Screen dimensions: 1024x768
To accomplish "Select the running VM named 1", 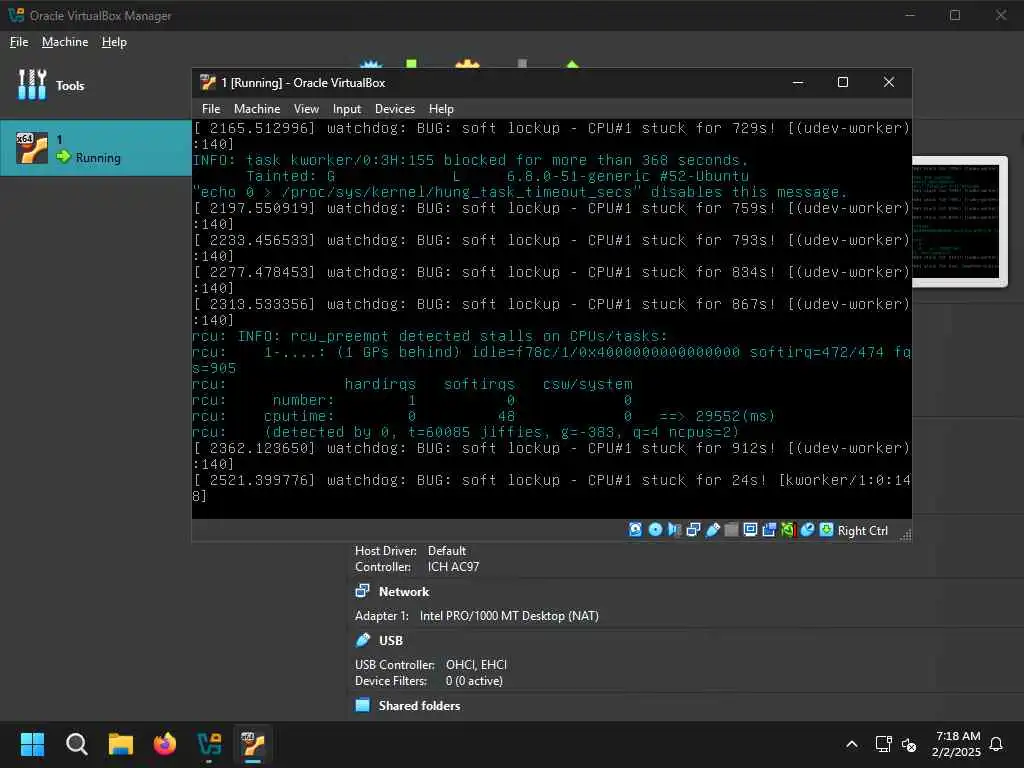I will click(x=95, y=148).
